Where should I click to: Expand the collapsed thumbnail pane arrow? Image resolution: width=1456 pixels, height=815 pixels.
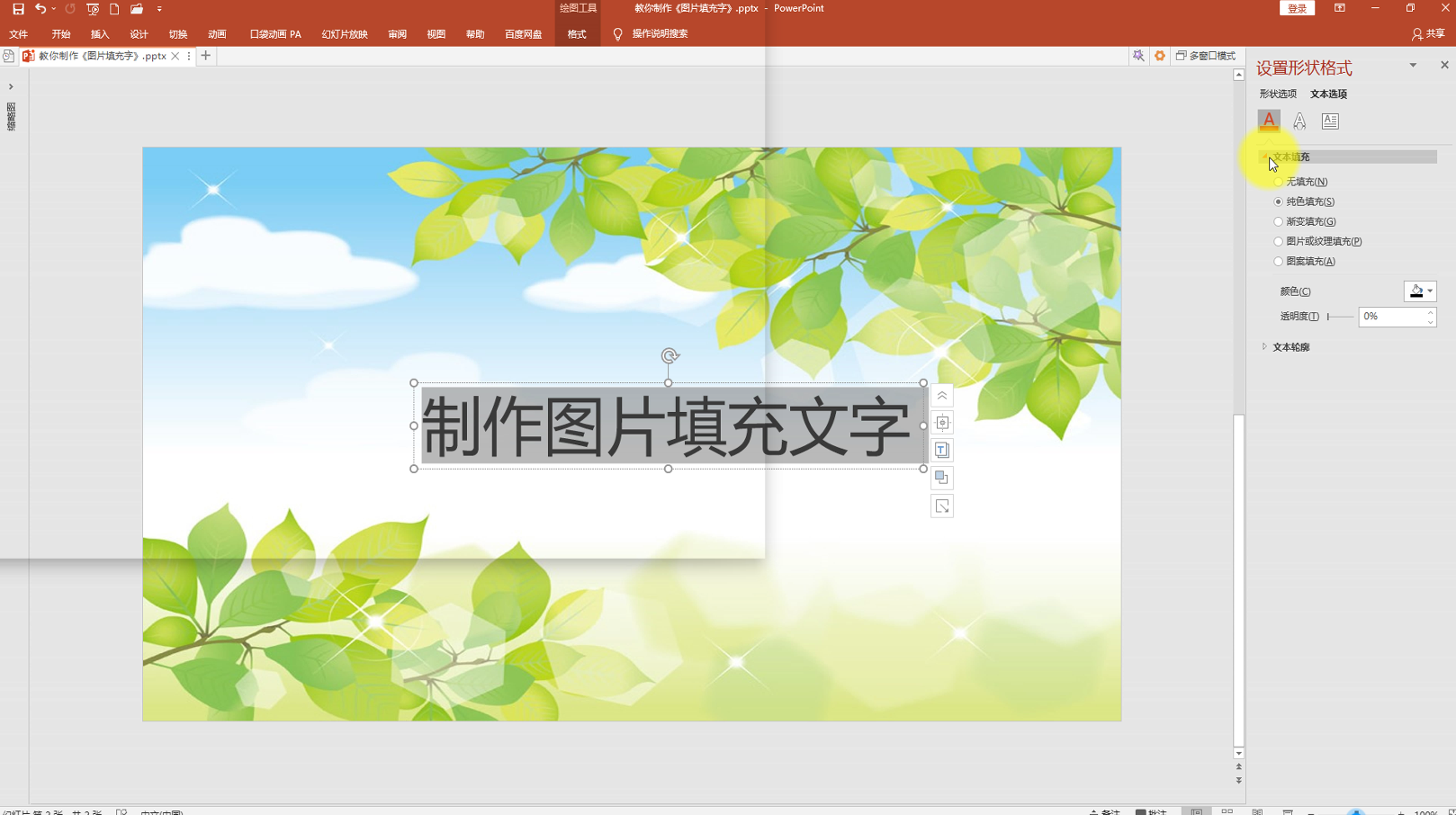pyautogui.click(x=11, y=87)
